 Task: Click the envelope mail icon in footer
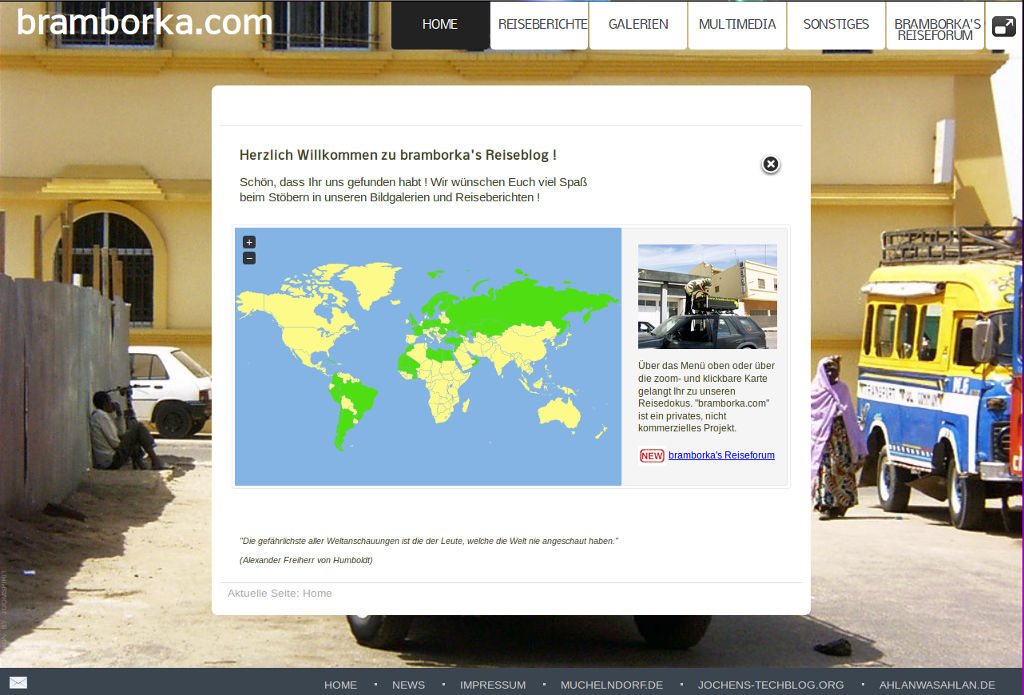click(18, 683)
